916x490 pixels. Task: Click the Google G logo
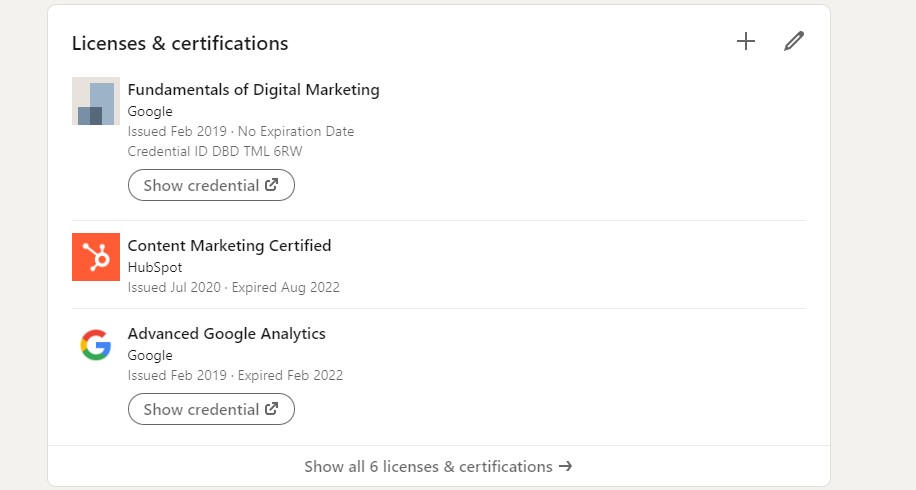coord(96,345)
